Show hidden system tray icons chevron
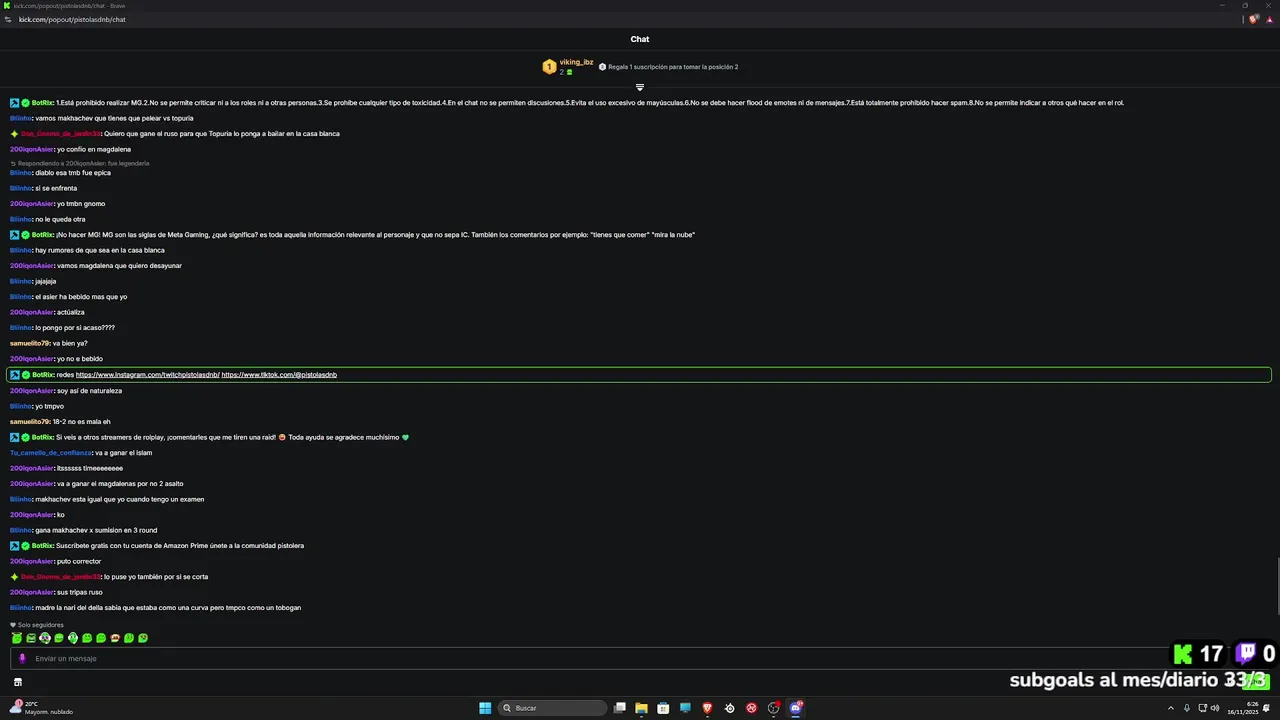 [1171, 708]
